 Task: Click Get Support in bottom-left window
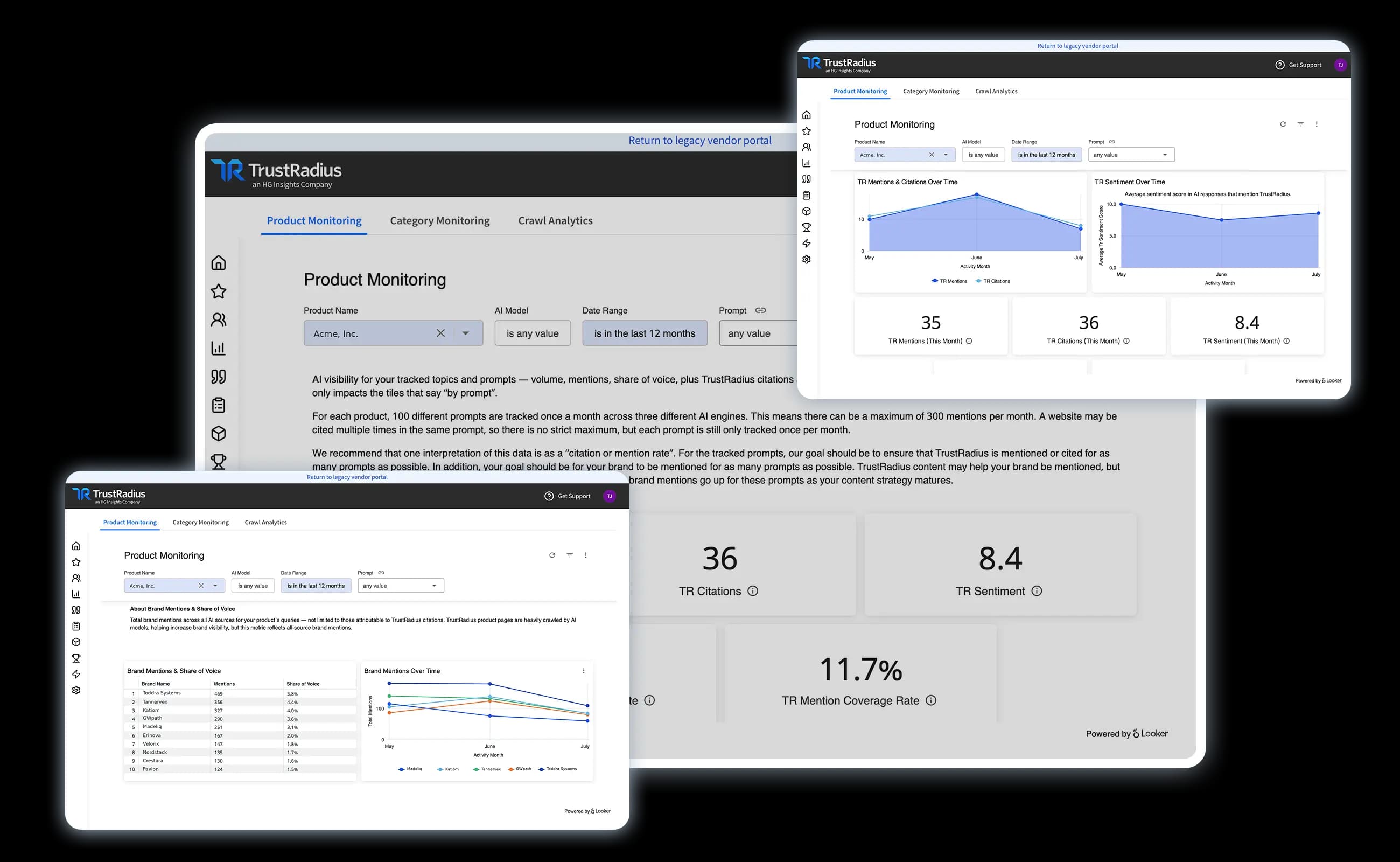pyautogui.click(x=568, y=496)
